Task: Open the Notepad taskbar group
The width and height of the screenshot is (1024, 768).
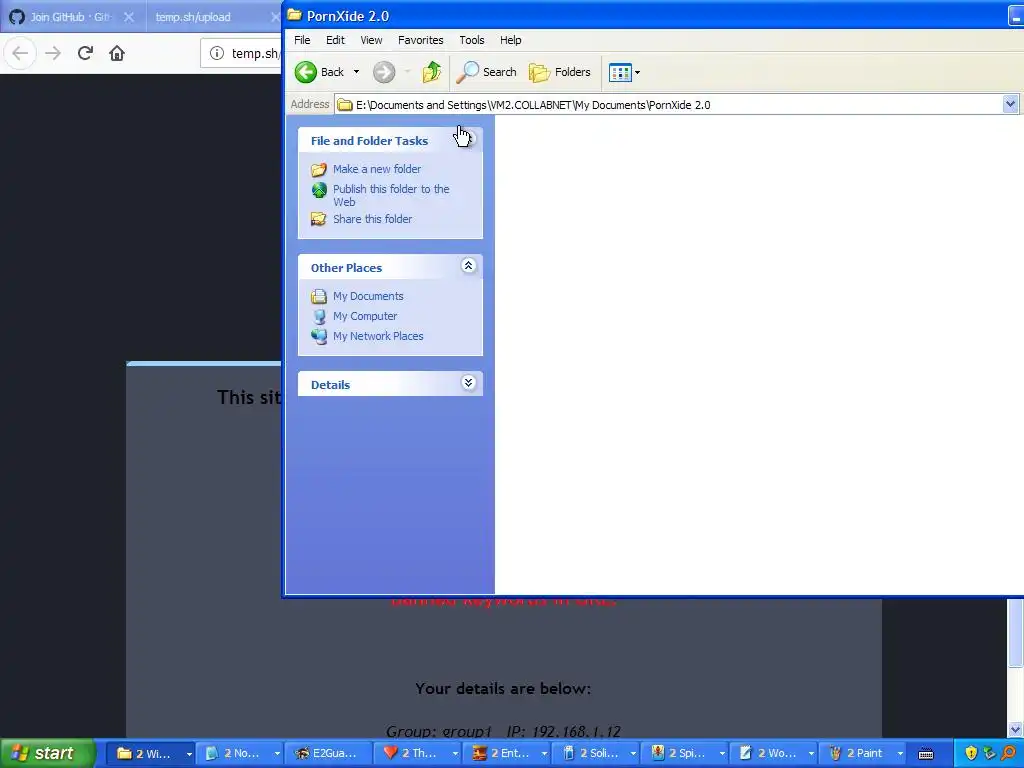Action: tap(242, 753)
